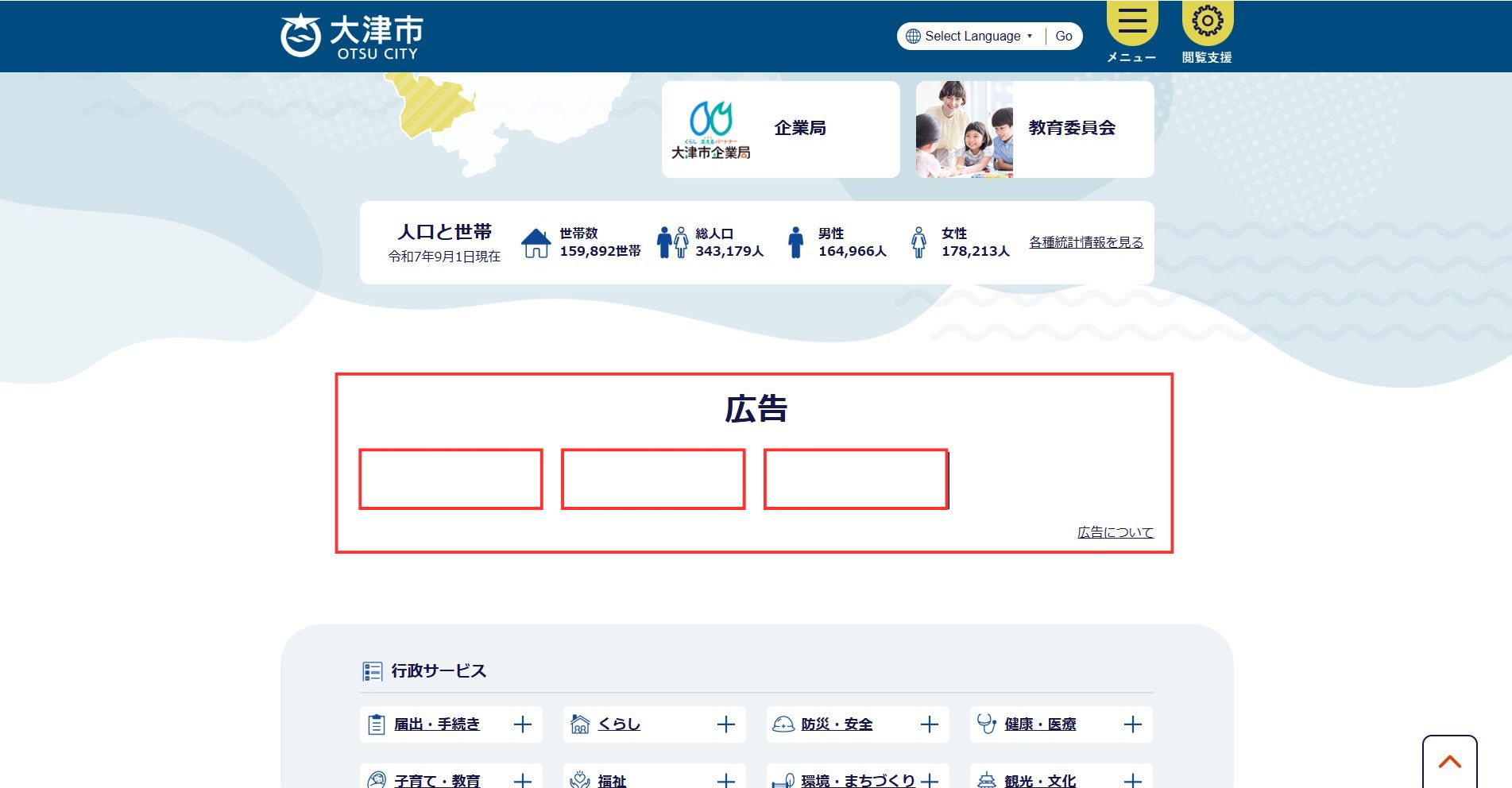The image size is (1512, 788).
Task: Click the heart-hands icon for 福祉
Action: point(580,779)
